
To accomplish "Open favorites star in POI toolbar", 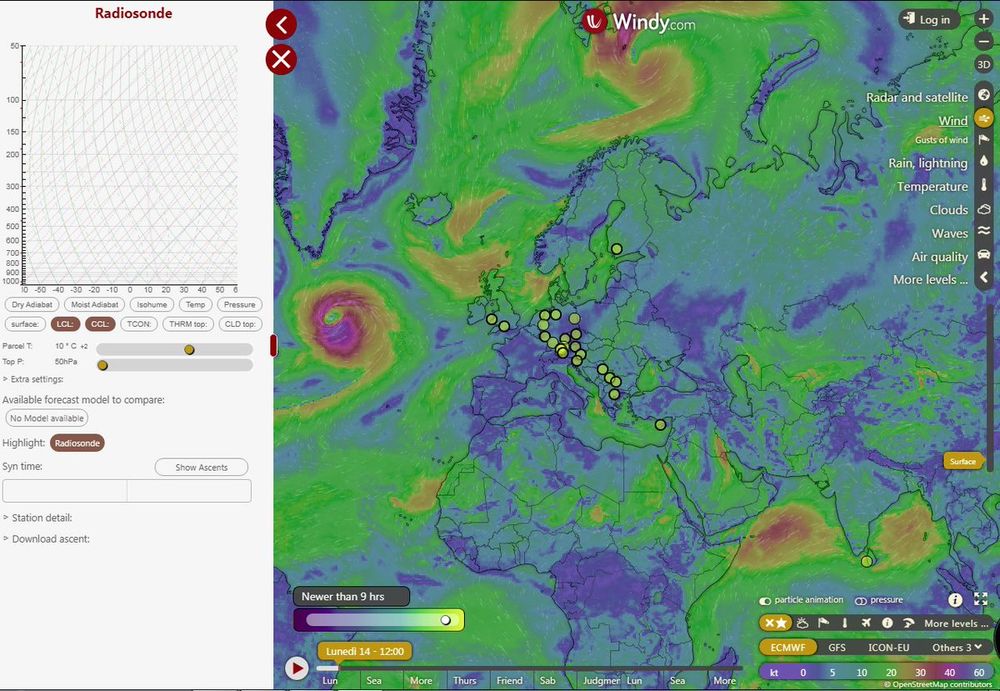I will point(776,623).
